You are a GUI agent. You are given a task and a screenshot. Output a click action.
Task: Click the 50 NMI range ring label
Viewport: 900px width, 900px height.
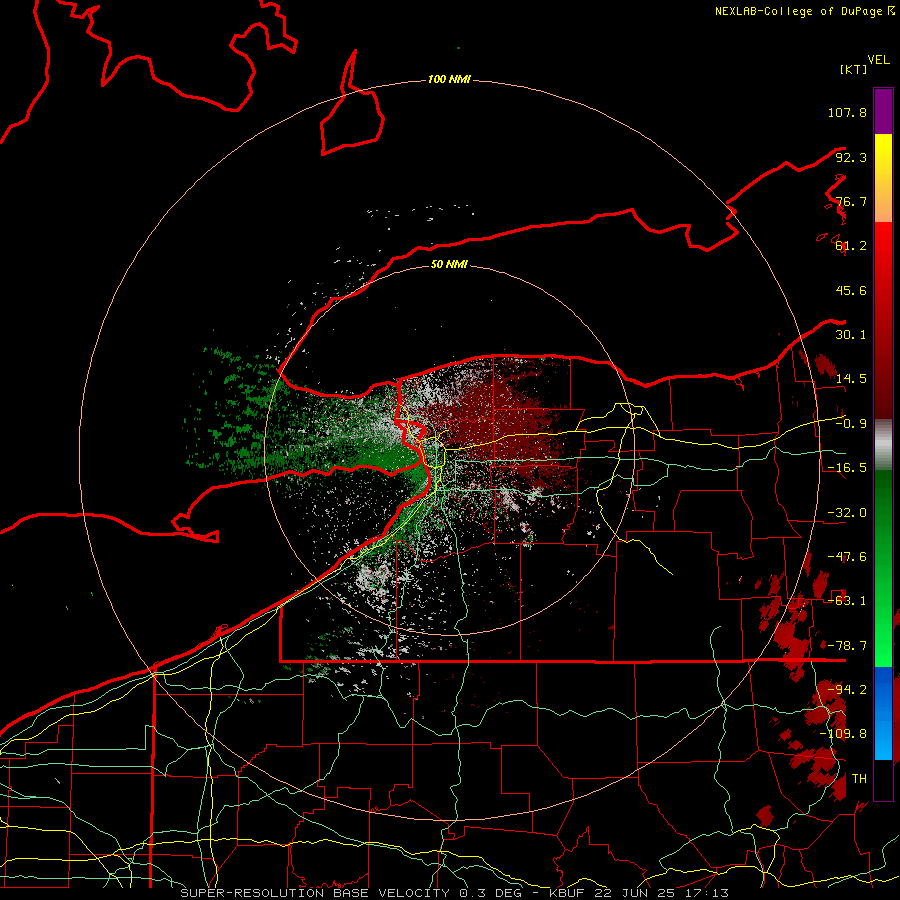449,264
